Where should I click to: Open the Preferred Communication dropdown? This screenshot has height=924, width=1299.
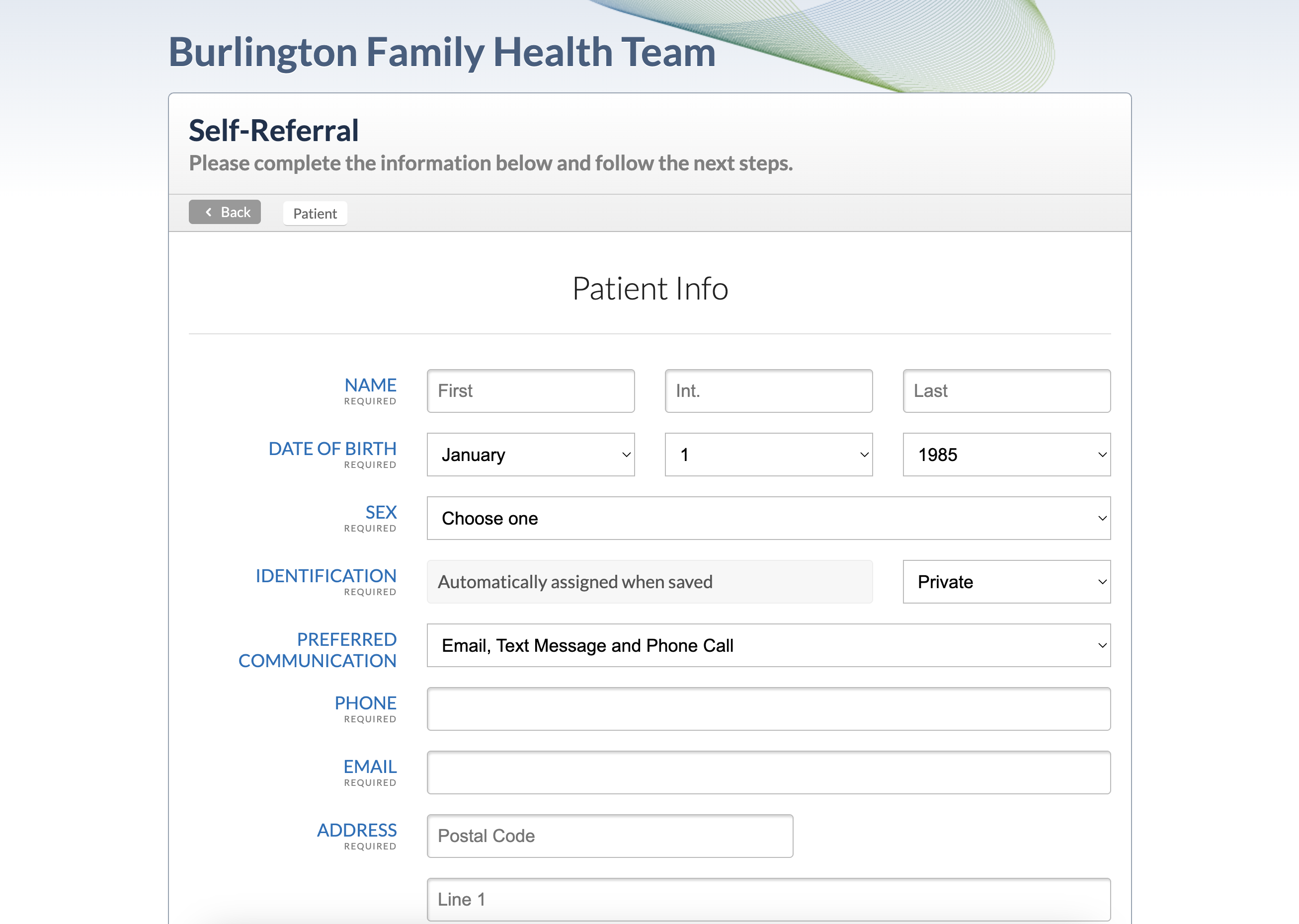[x=768, y=646]
